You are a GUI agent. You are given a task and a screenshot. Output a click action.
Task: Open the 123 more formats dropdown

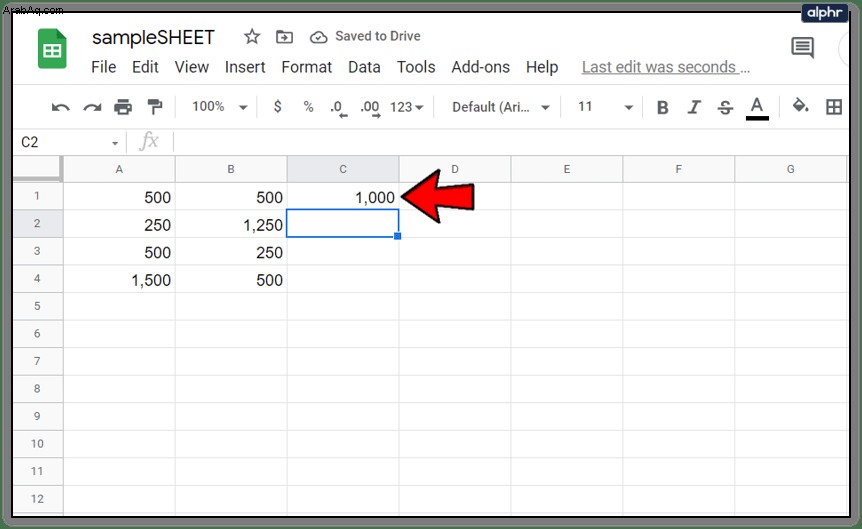click(406, 107)
